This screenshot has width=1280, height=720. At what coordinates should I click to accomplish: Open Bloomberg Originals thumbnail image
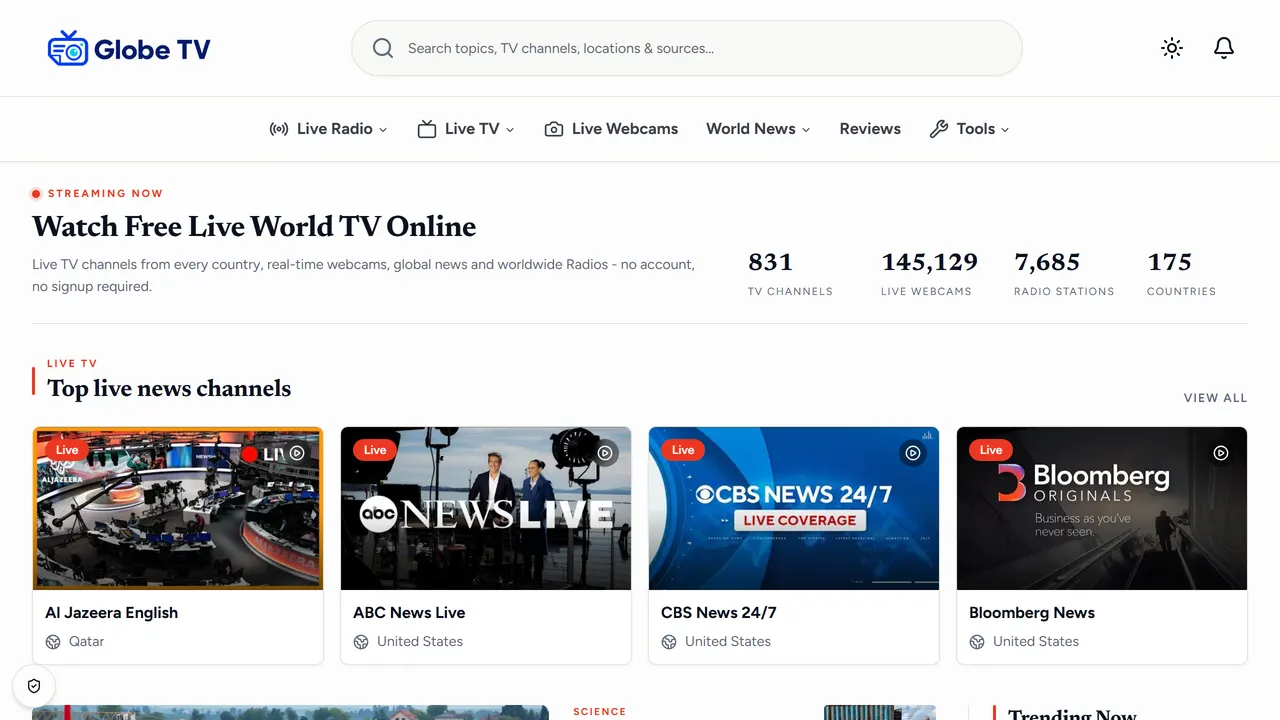click(x=1102, y=509)
